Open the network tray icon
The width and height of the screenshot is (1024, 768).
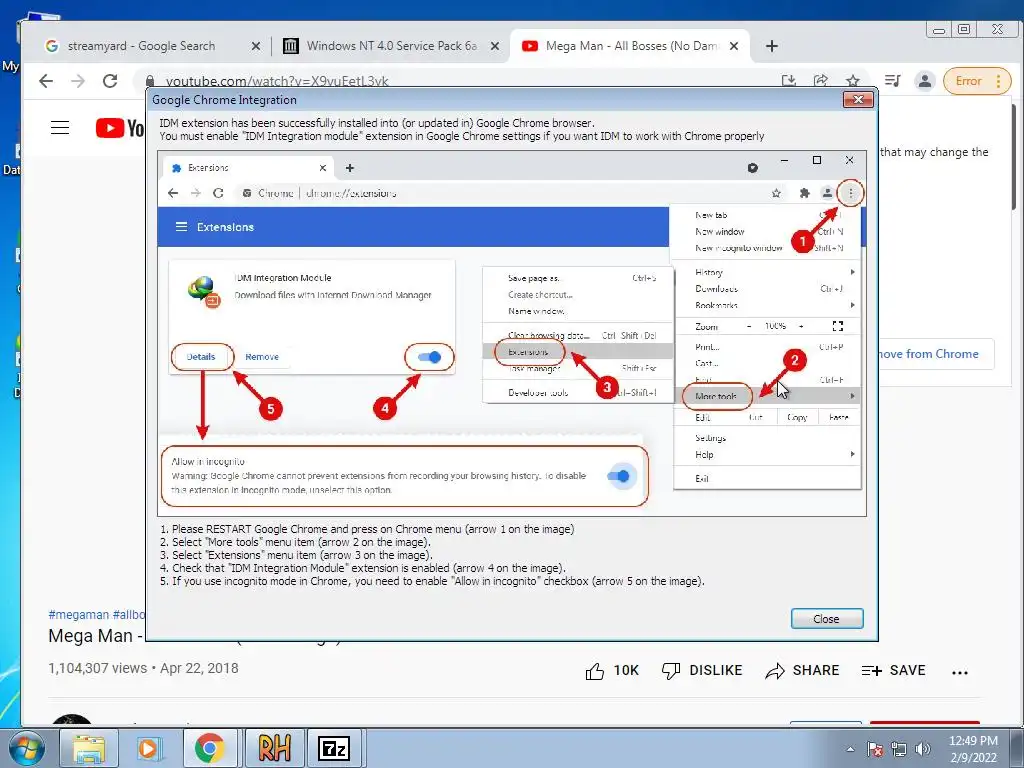[899, 749]
